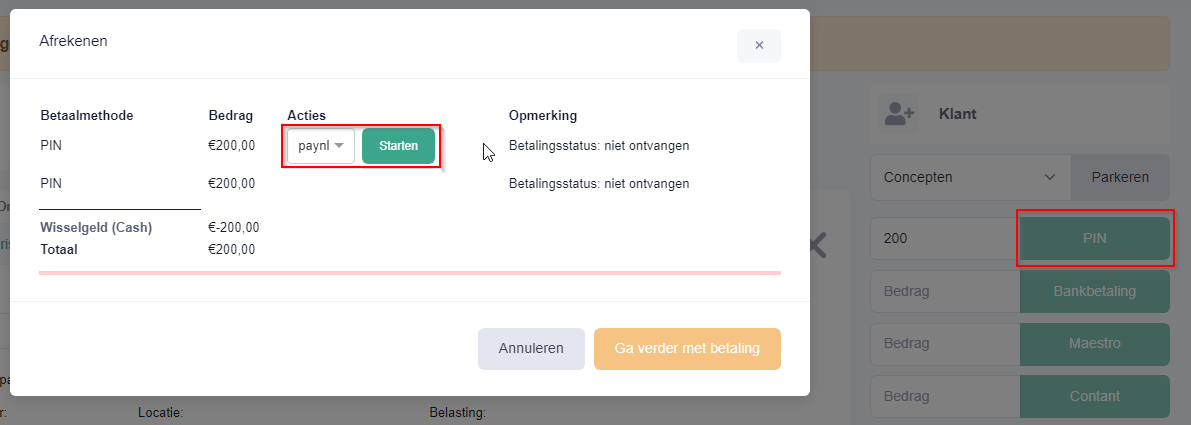Click the Opmerking column header

pyautogui.click(x=543, y=115)
